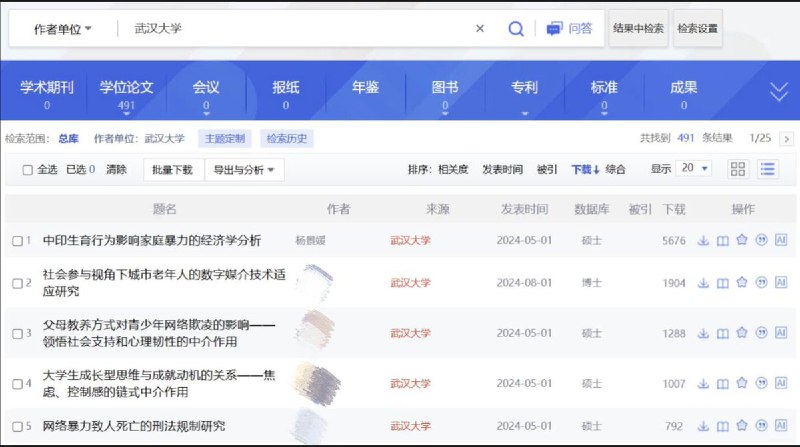Image resolution: width=800 pixels, height=447 pixels.
Task: Cite the 网络暴力致人死亡 thesis
Action: pos(761,426)
